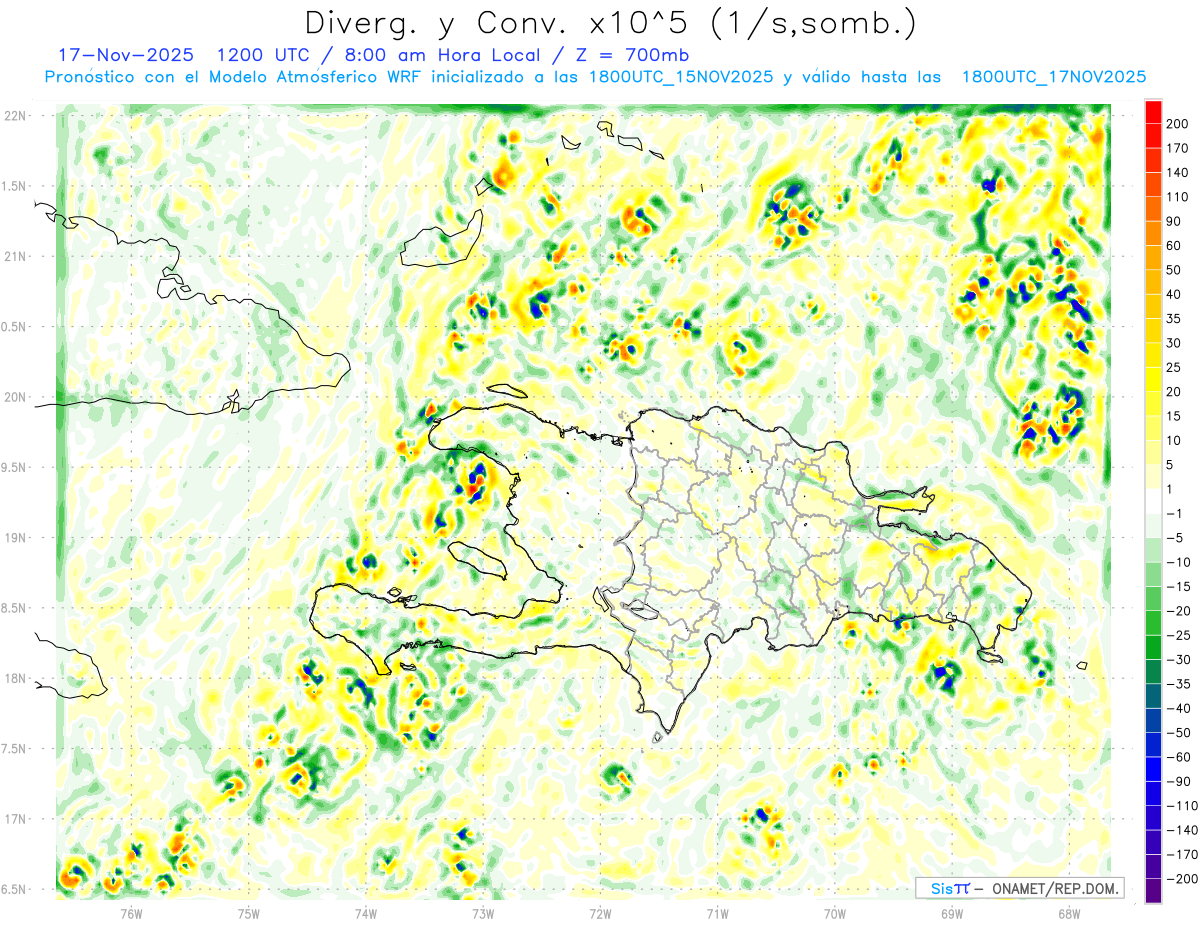Click the 20N latitude axis label
The image size is (1200, 927).
pyautogui.click(x=15, y=397)
